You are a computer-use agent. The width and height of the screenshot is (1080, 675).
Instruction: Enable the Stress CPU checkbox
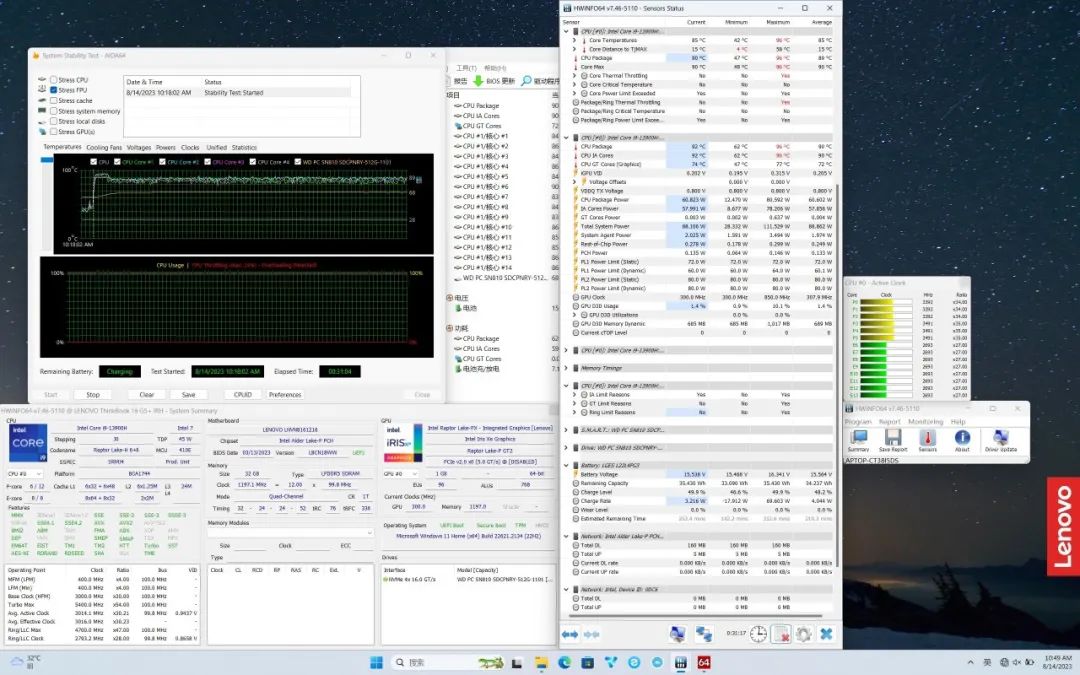coord(54,80)
